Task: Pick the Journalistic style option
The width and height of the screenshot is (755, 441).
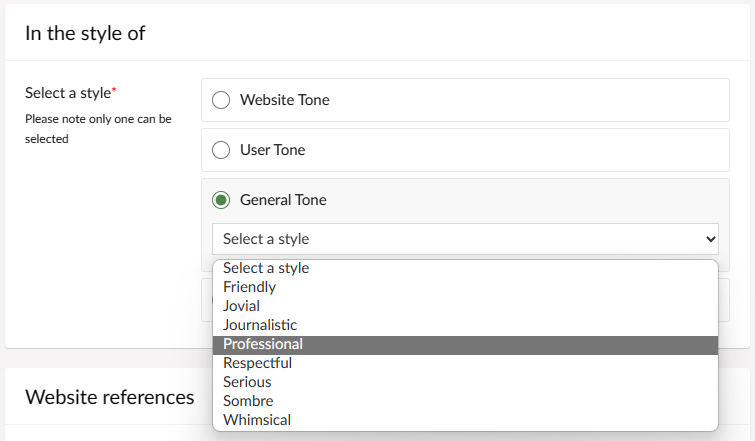Action: pyautogui.click(x=465, y=325)
